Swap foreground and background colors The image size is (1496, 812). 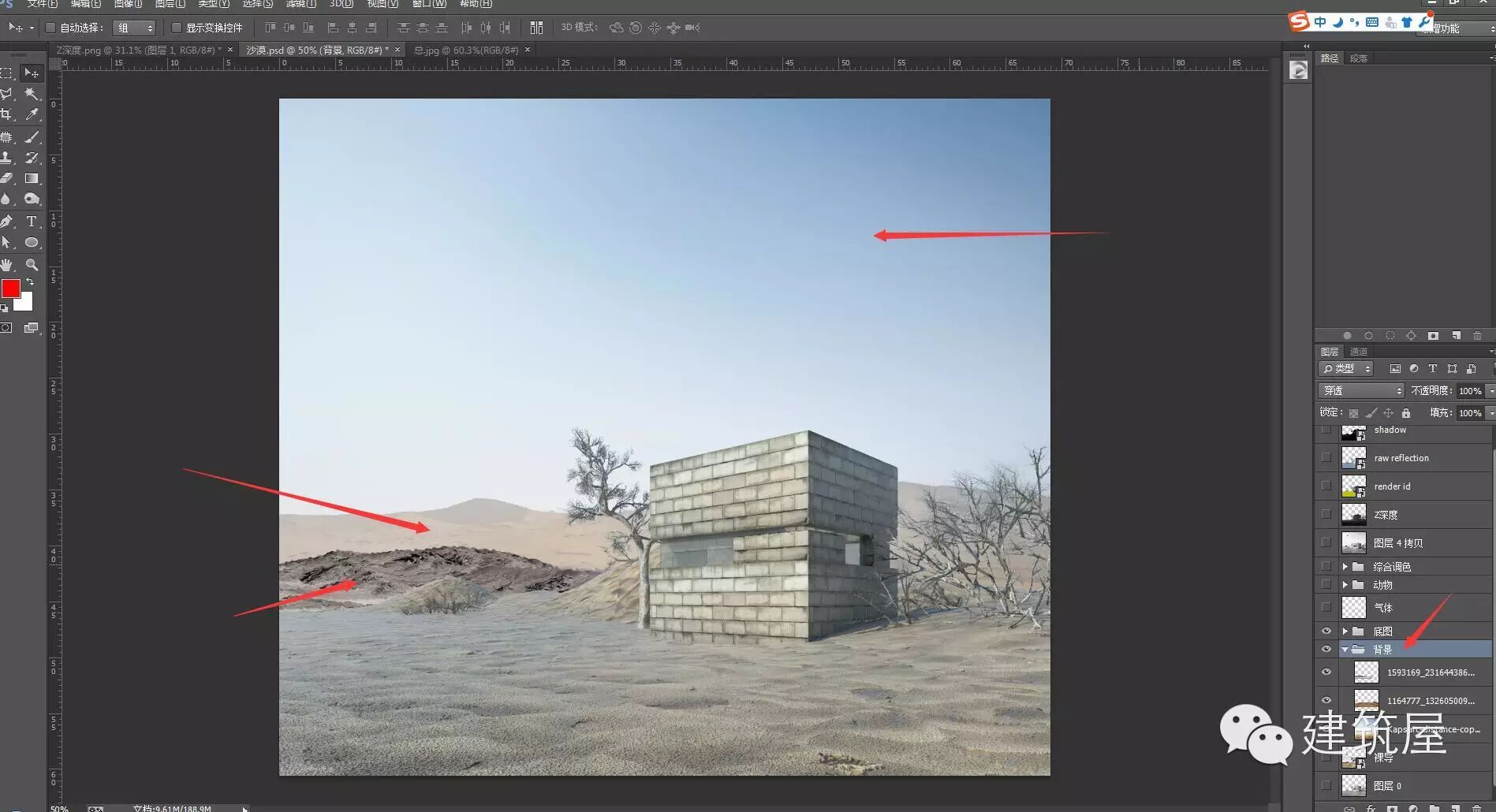(x=30, y=281)
